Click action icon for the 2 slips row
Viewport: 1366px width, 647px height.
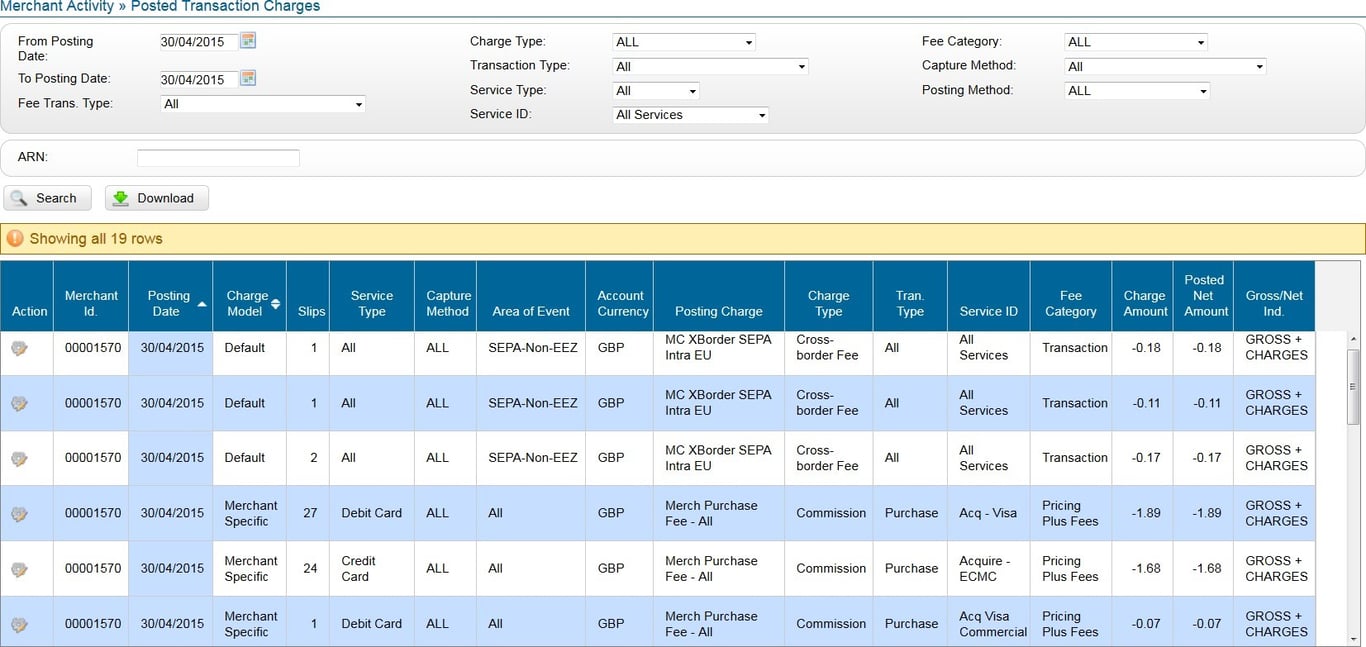coord(19,459)
